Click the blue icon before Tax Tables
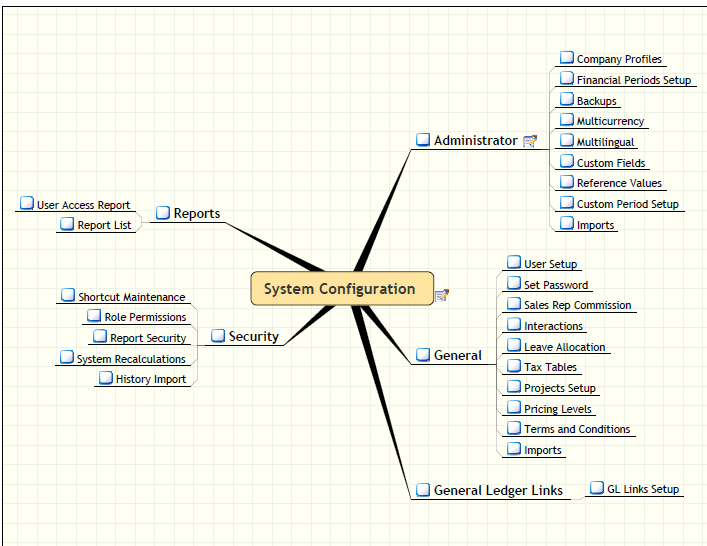 (514, 366)
